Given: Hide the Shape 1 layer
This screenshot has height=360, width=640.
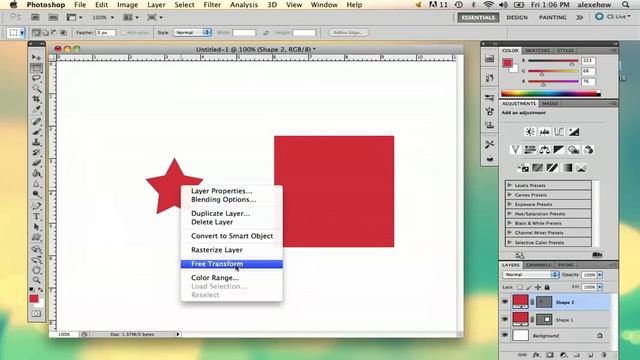Looking at the screenshot, I should [505, 319].
